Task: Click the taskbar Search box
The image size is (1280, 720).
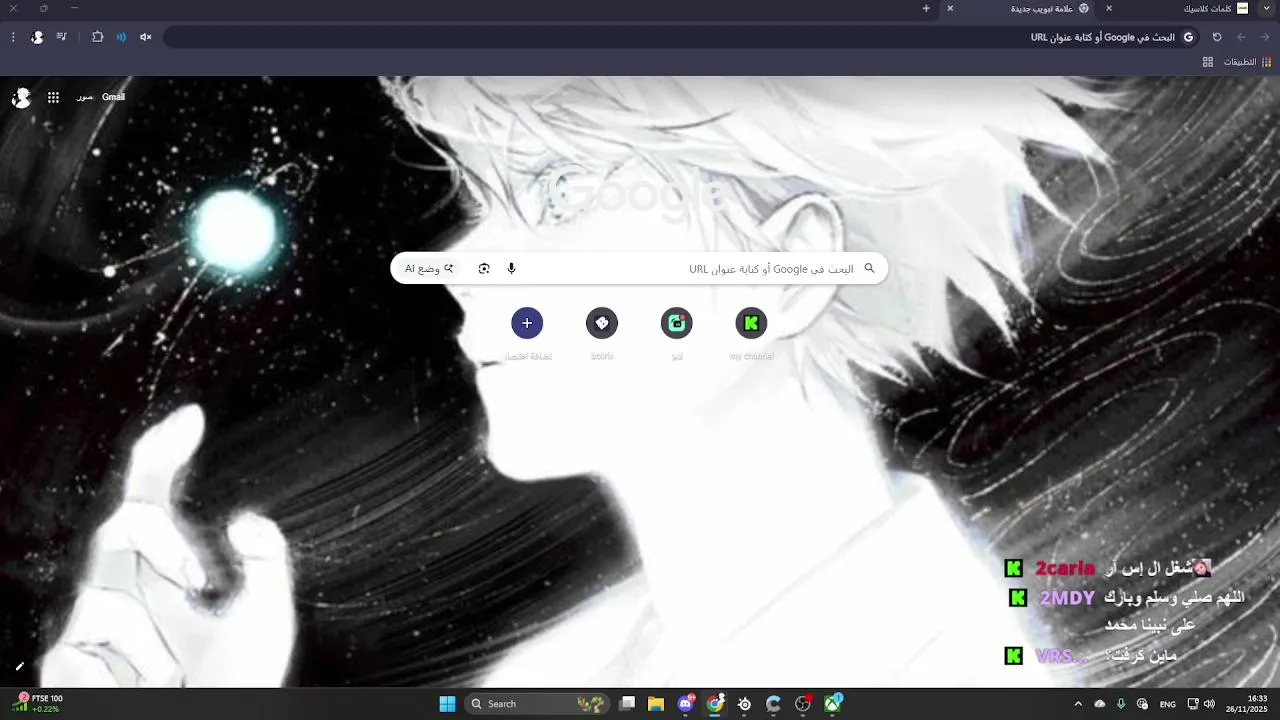Action: (538, 704)
